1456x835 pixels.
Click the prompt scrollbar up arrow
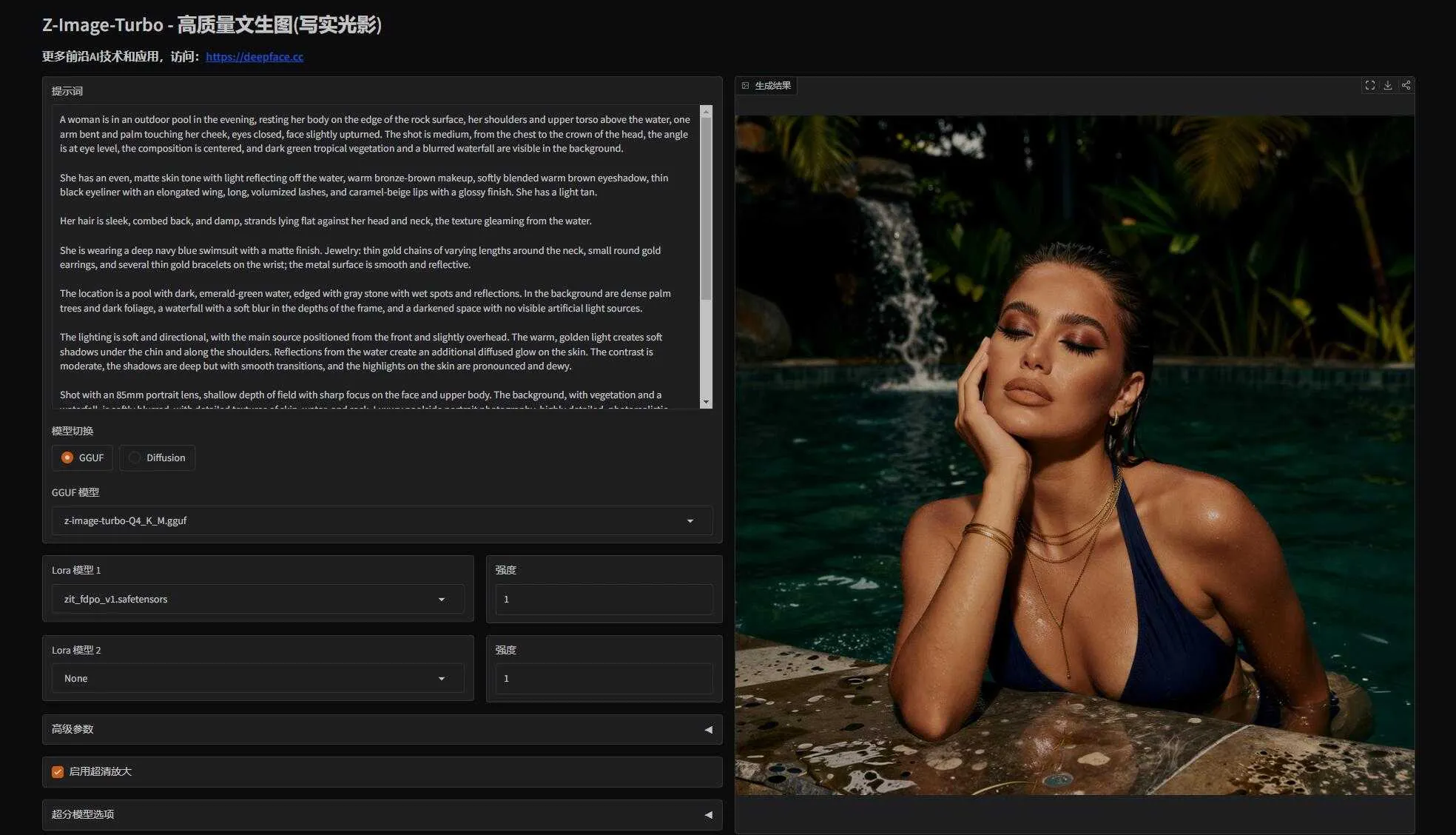[706, 112]
